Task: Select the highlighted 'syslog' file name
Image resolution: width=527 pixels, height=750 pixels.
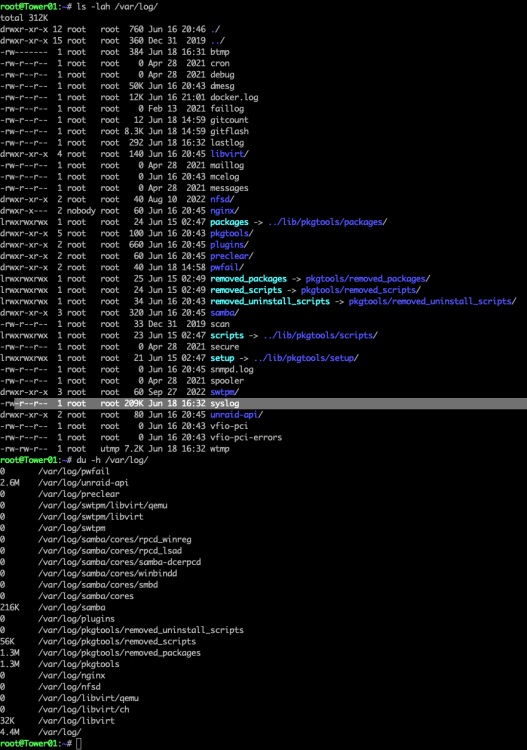Action: pos(225,404)
